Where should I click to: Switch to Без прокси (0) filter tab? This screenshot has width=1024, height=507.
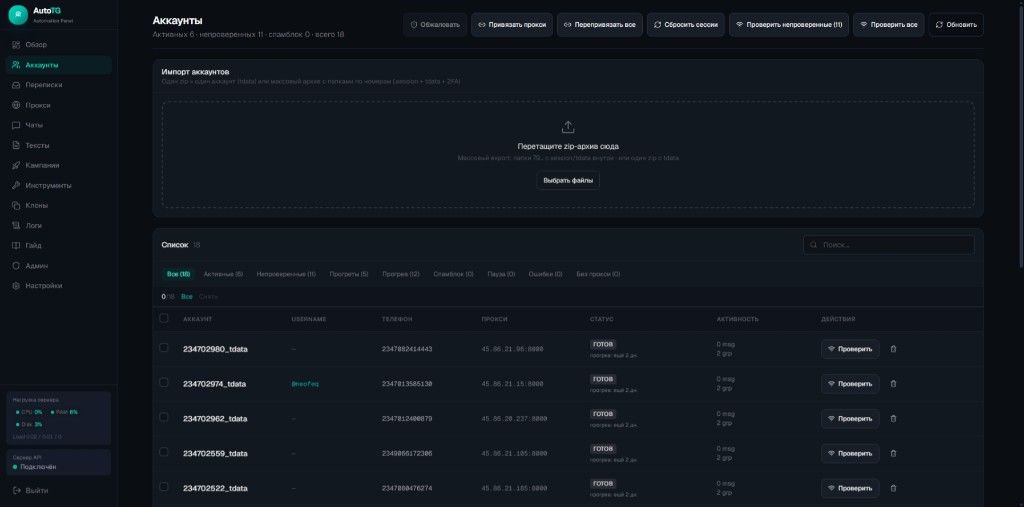coord(598,274)
